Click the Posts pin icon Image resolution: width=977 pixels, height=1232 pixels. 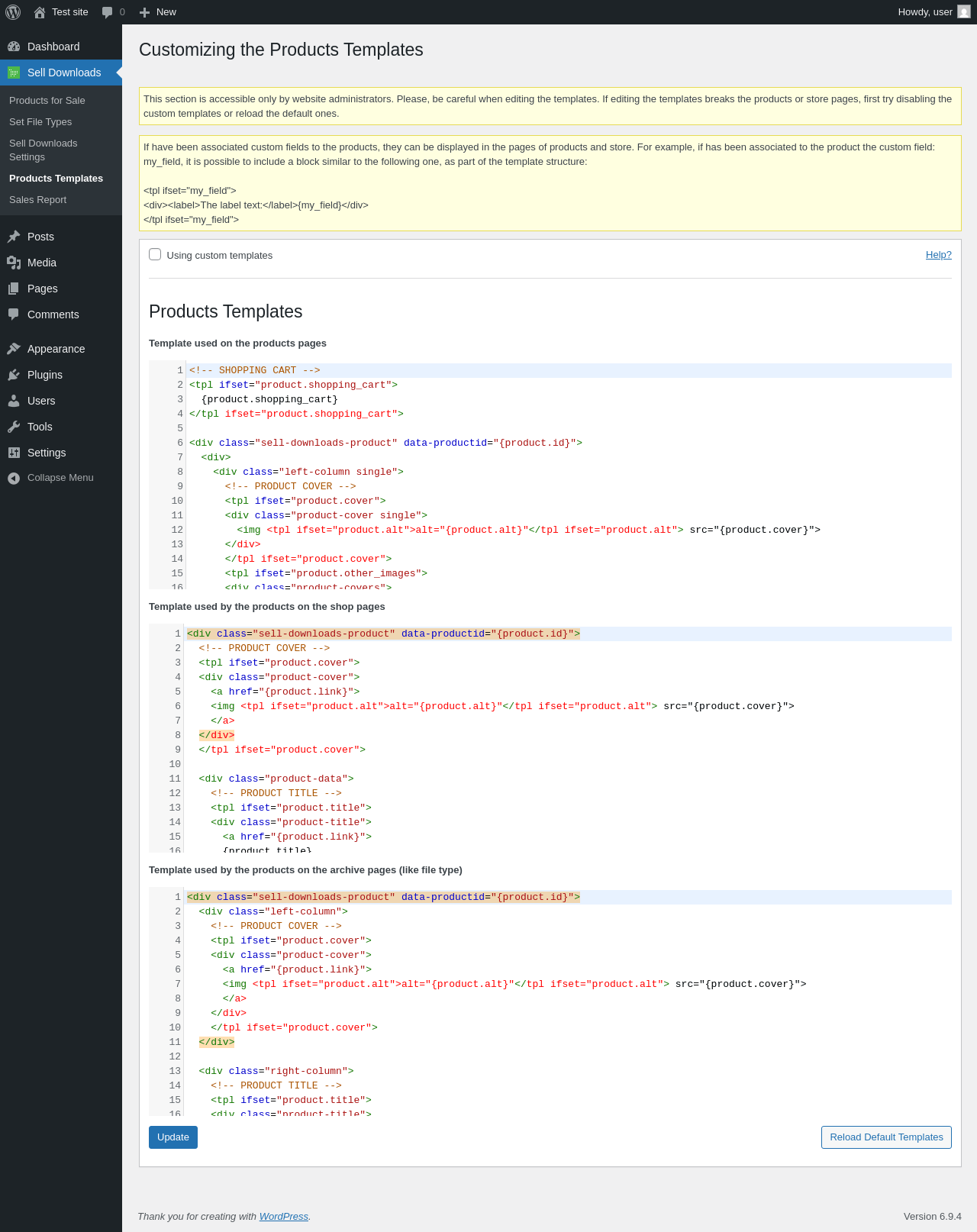tap(14, 237)
